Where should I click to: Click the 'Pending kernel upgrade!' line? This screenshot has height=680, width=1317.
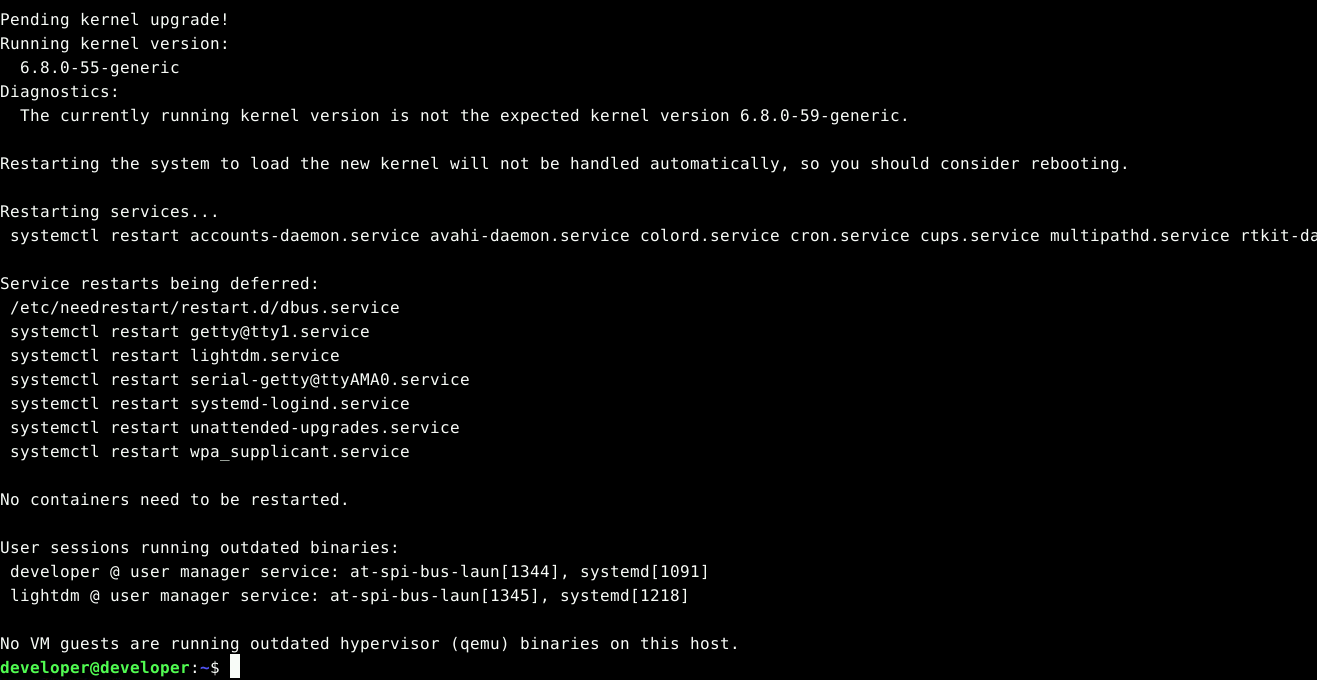pyautogui.click(x=120, y=19)
